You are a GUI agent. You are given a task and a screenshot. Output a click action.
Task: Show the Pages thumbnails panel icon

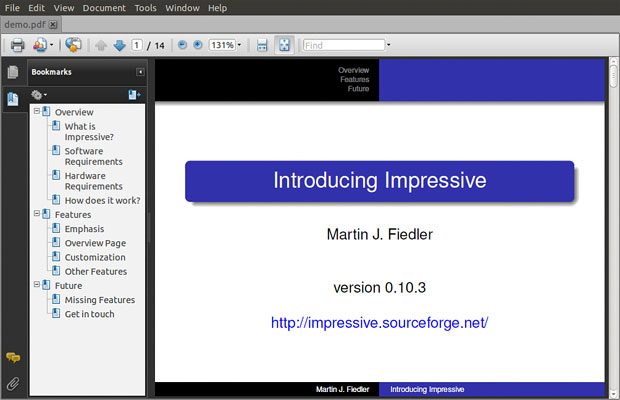point(13,72)
